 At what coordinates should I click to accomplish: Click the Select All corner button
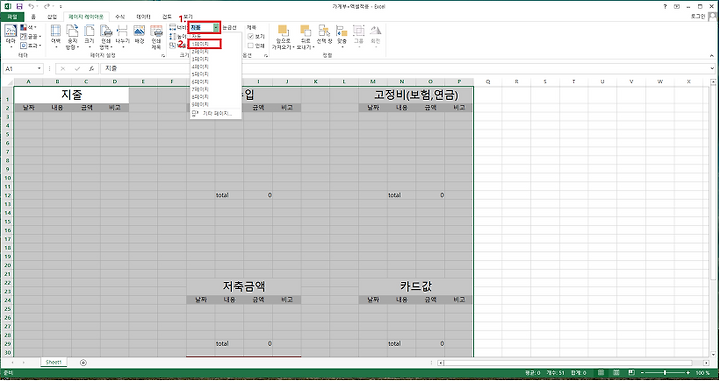(7, 81)
